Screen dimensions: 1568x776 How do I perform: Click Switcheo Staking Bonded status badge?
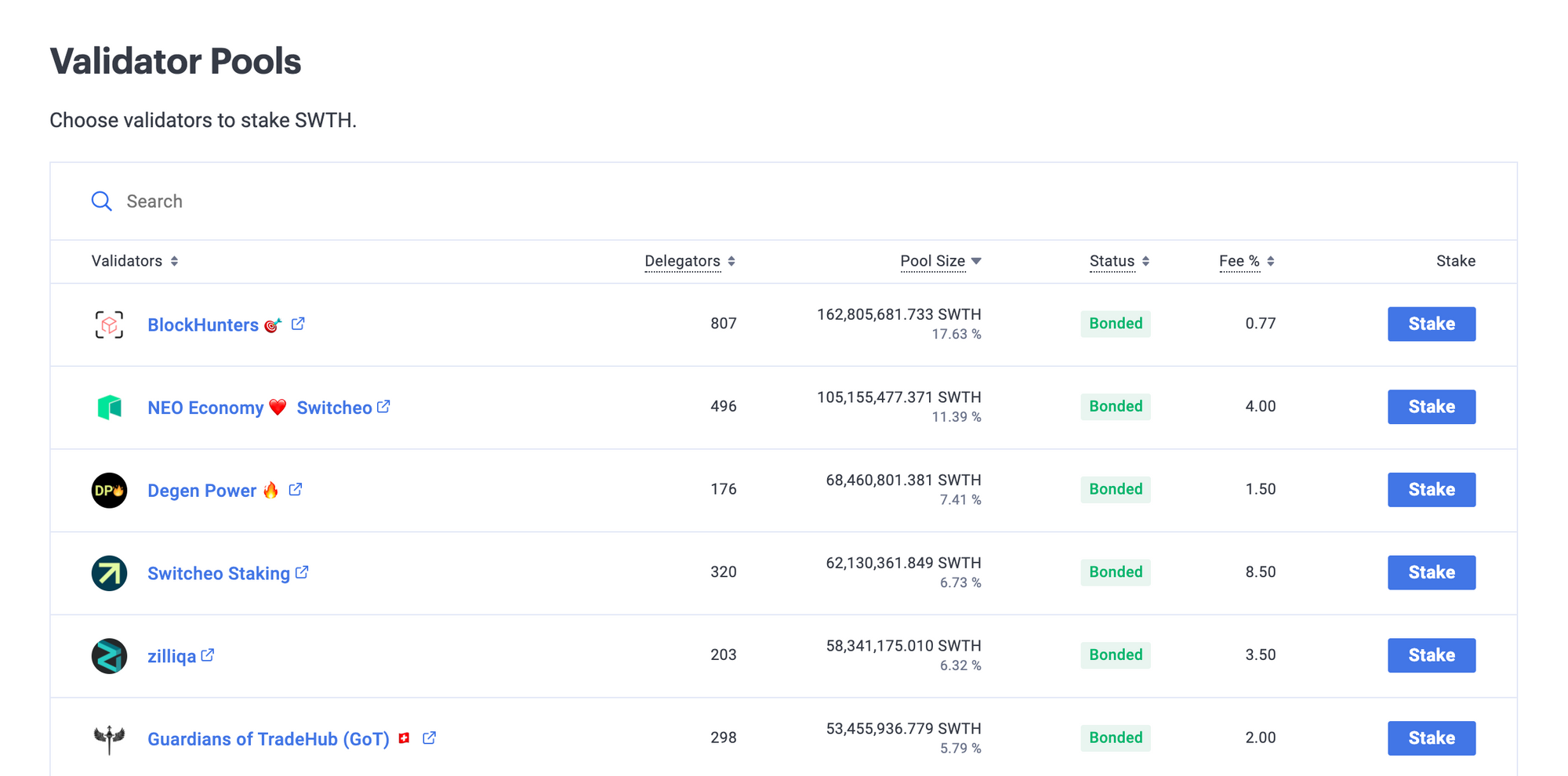1116,572
